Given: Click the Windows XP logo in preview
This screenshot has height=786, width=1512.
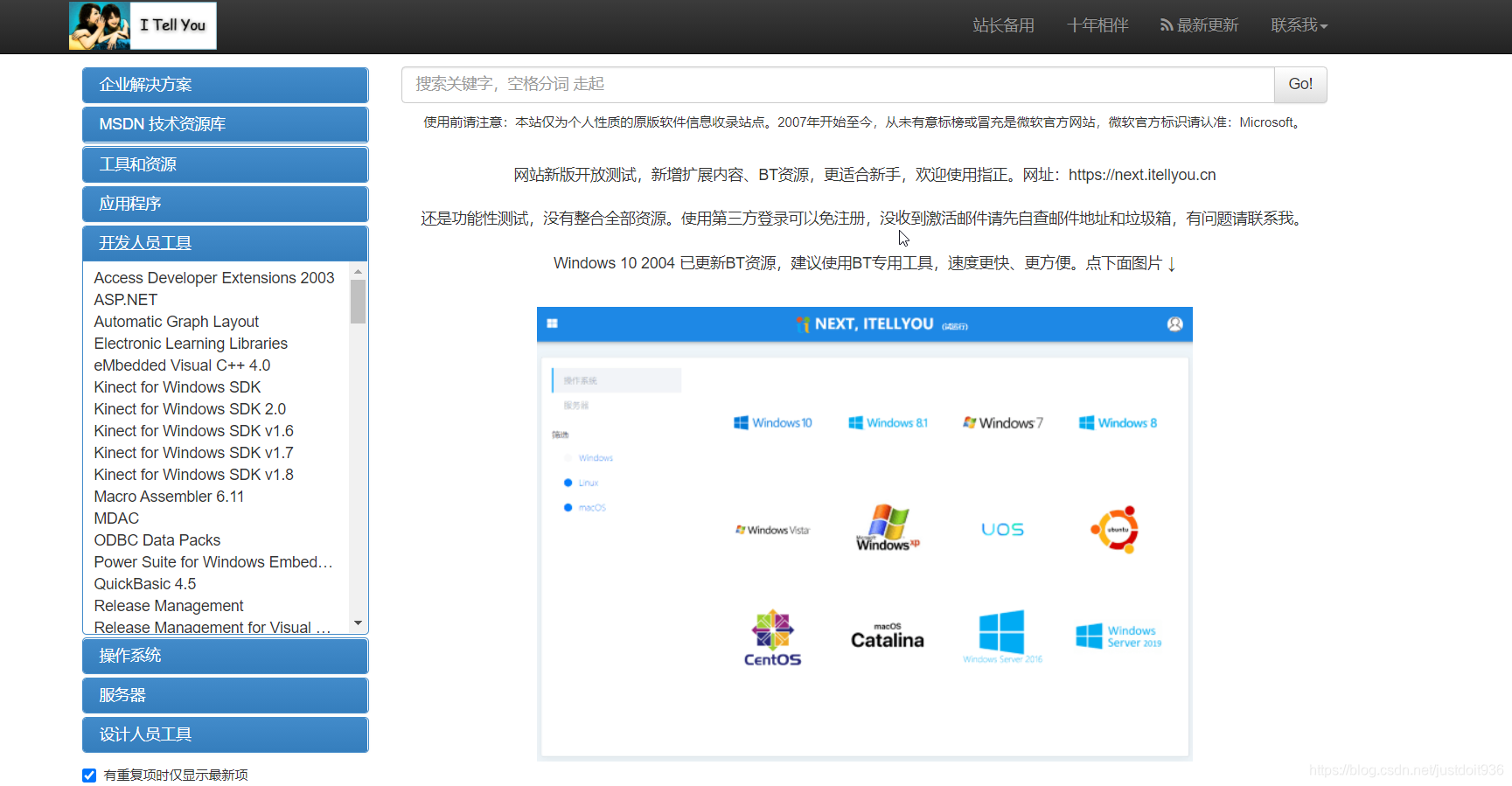Looking at the screenshot, I should (x=888, y=527).
